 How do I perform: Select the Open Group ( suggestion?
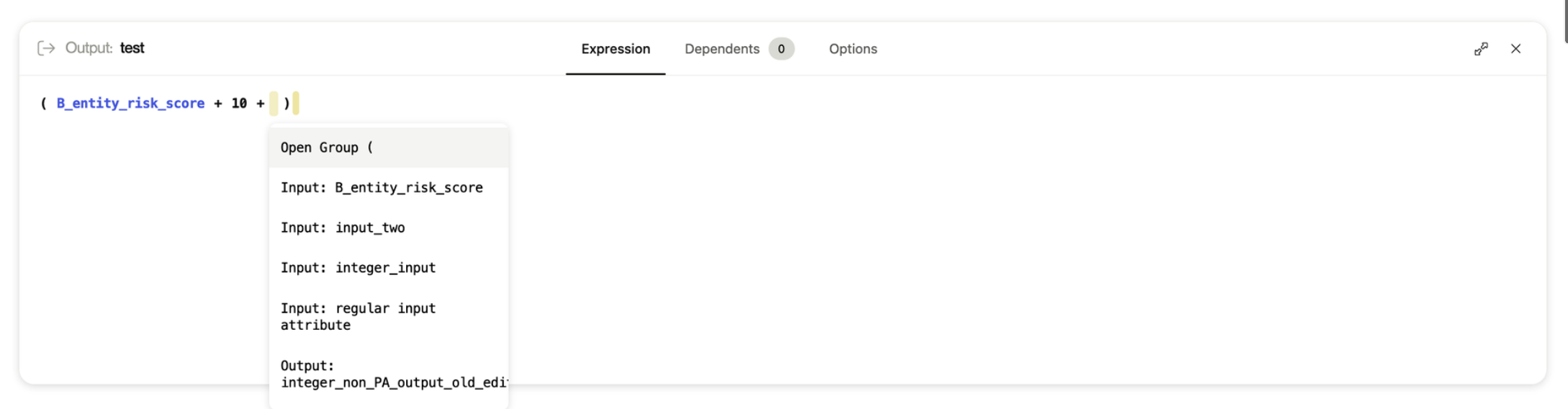tap(389, 148)
